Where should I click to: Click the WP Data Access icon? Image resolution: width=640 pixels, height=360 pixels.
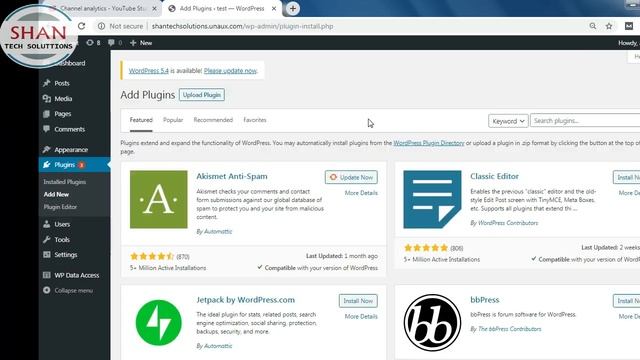point(47,275)
